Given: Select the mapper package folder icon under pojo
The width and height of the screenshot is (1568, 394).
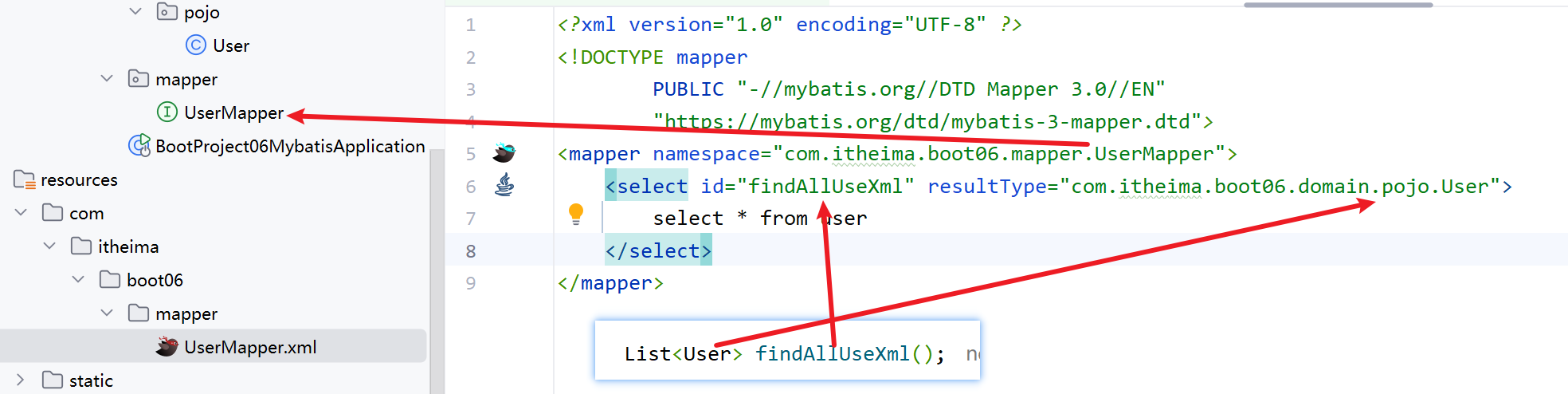Looking at the screenshot, I should coord(138,78).
